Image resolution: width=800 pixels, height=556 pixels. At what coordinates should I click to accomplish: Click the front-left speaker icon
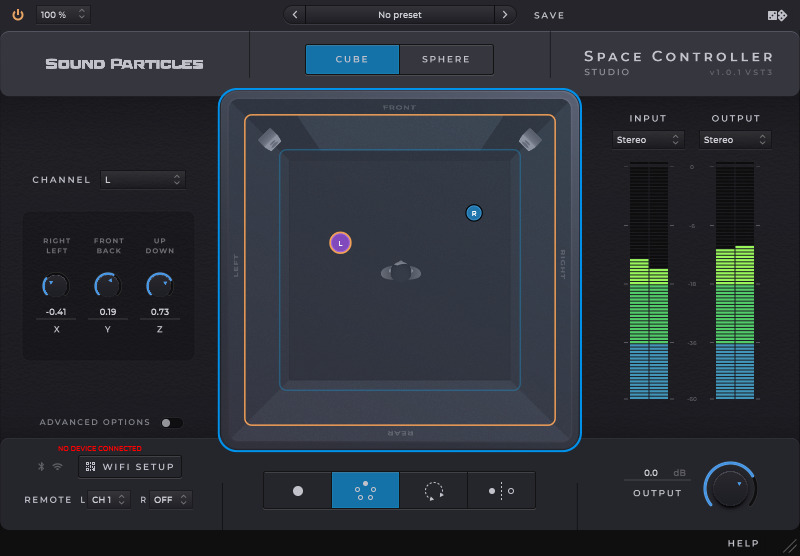[x=270, y=139]
